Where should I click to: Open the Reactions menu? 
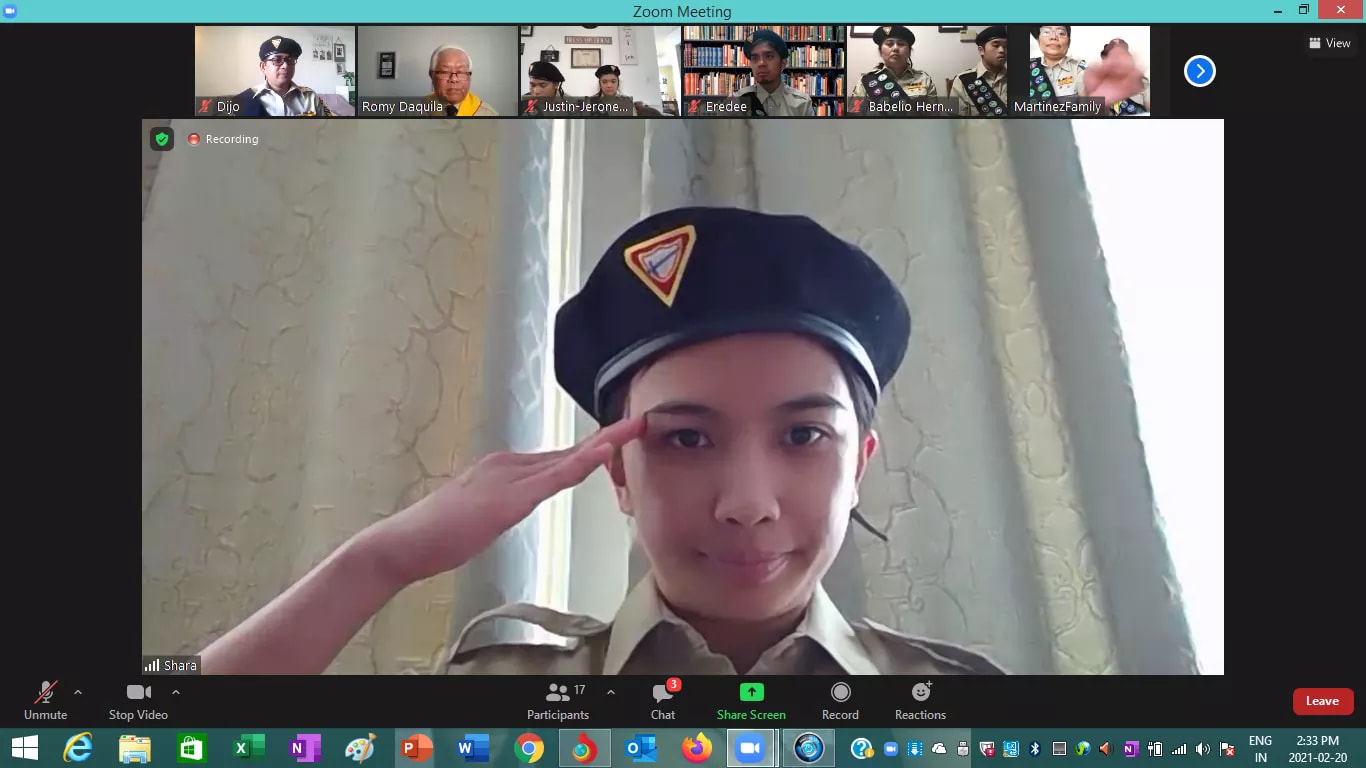pos(920,700)
